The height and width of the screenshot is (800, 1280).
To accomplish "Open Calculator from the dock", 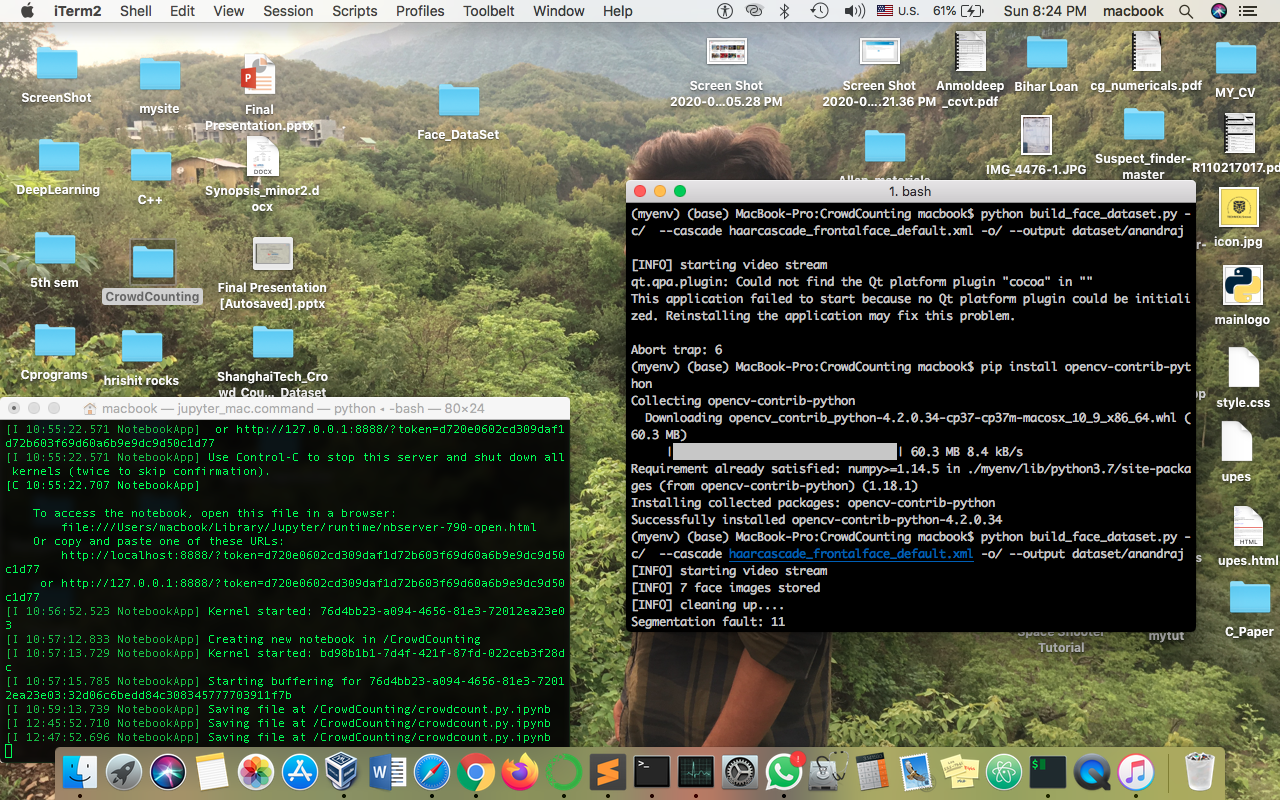I will pyautogui.click(x=872, y=772).
